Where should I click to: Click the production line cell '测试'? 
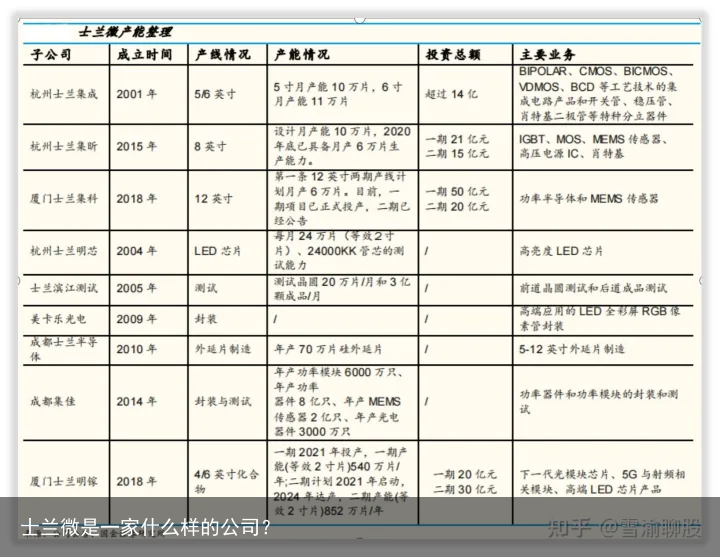(x=205, y=288)
